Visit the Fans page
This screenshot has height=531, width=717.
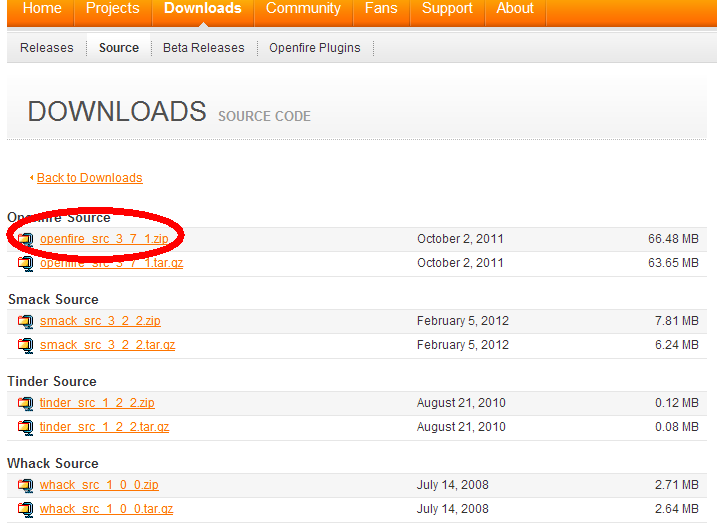pyautogui.click(x=381, y=8)
